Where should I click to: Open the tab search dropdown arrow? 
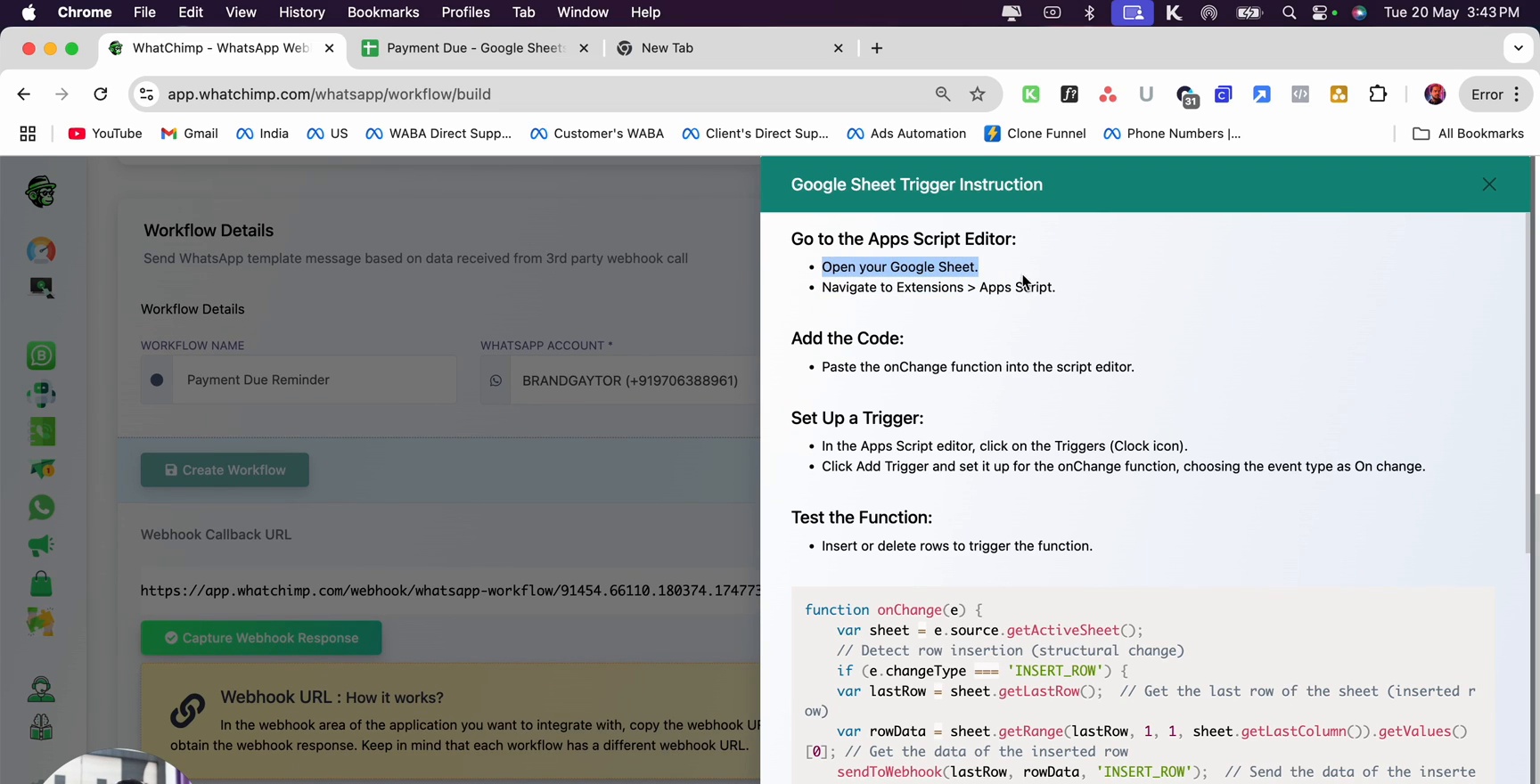pyautogui.click(x=1519, y=48)
